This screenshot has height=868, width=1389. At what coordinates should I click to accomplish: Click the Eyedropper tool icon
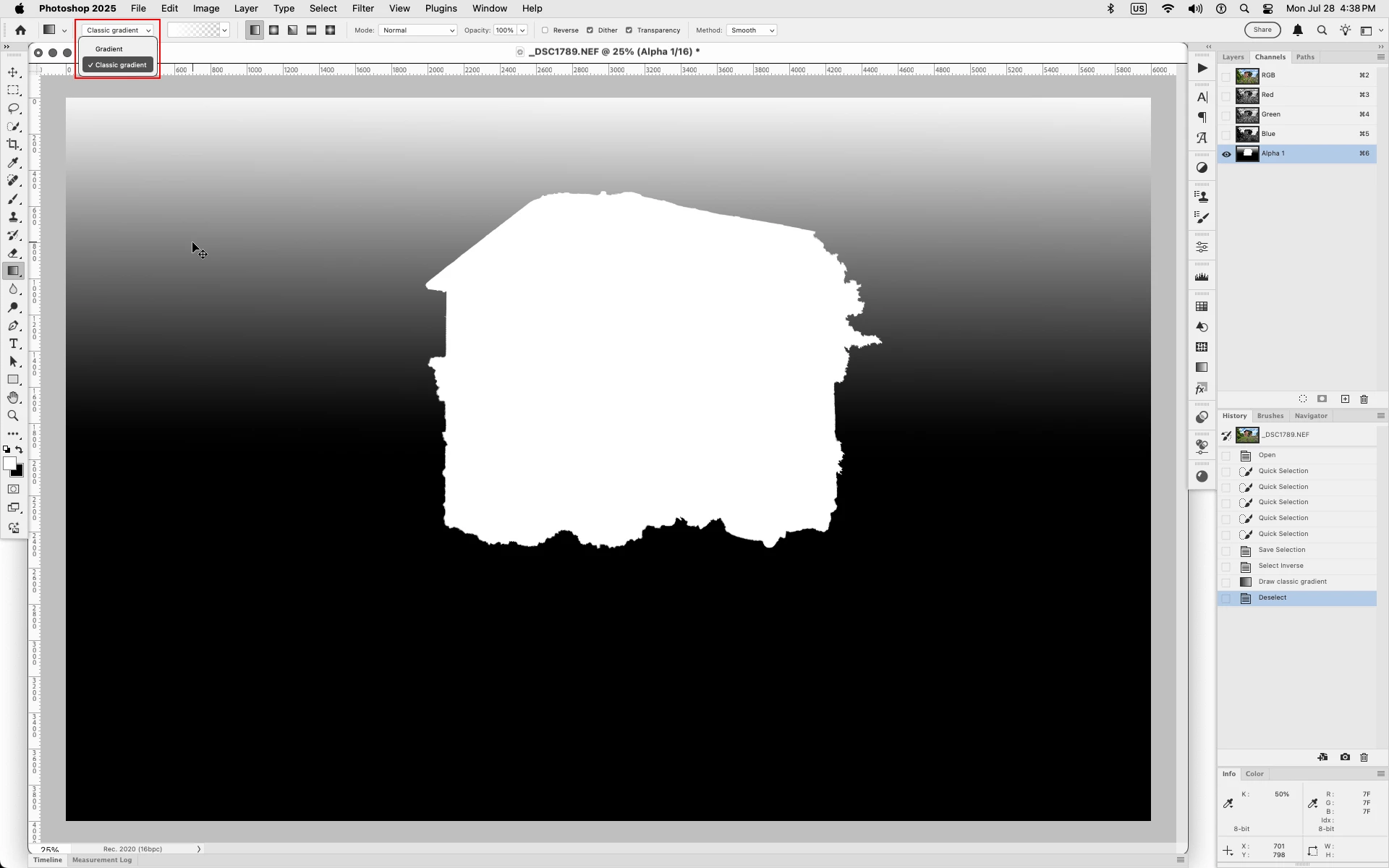13,163
